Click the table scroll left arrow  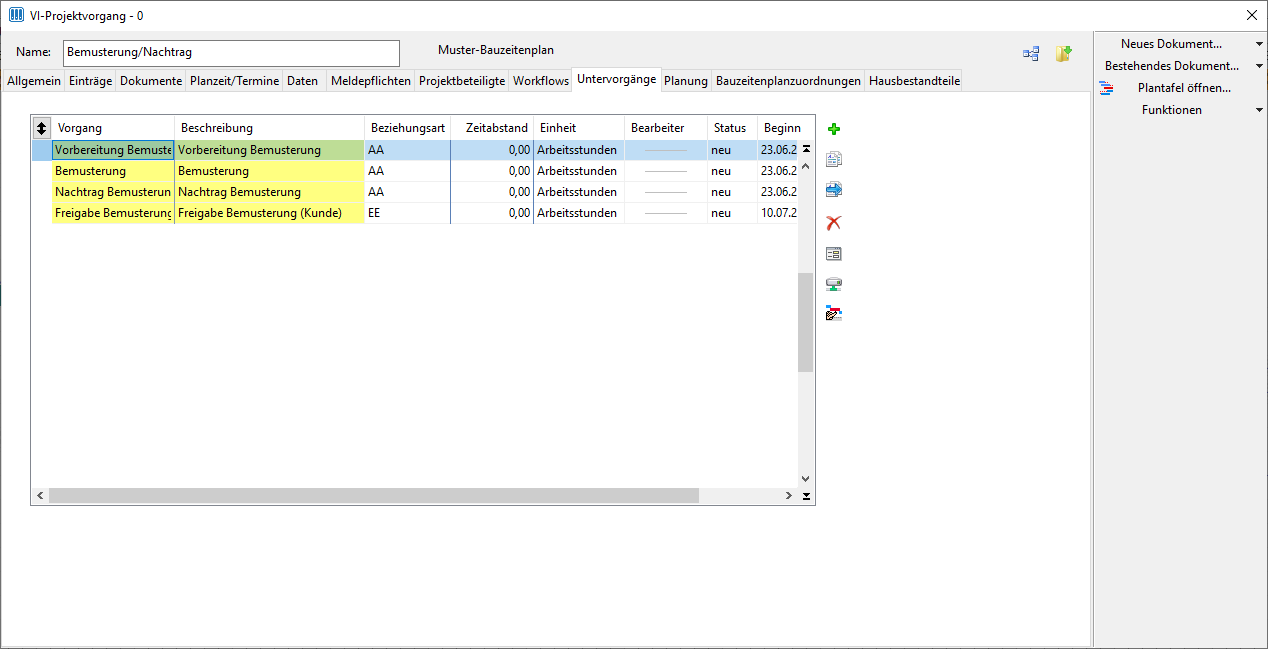(41, 496)
